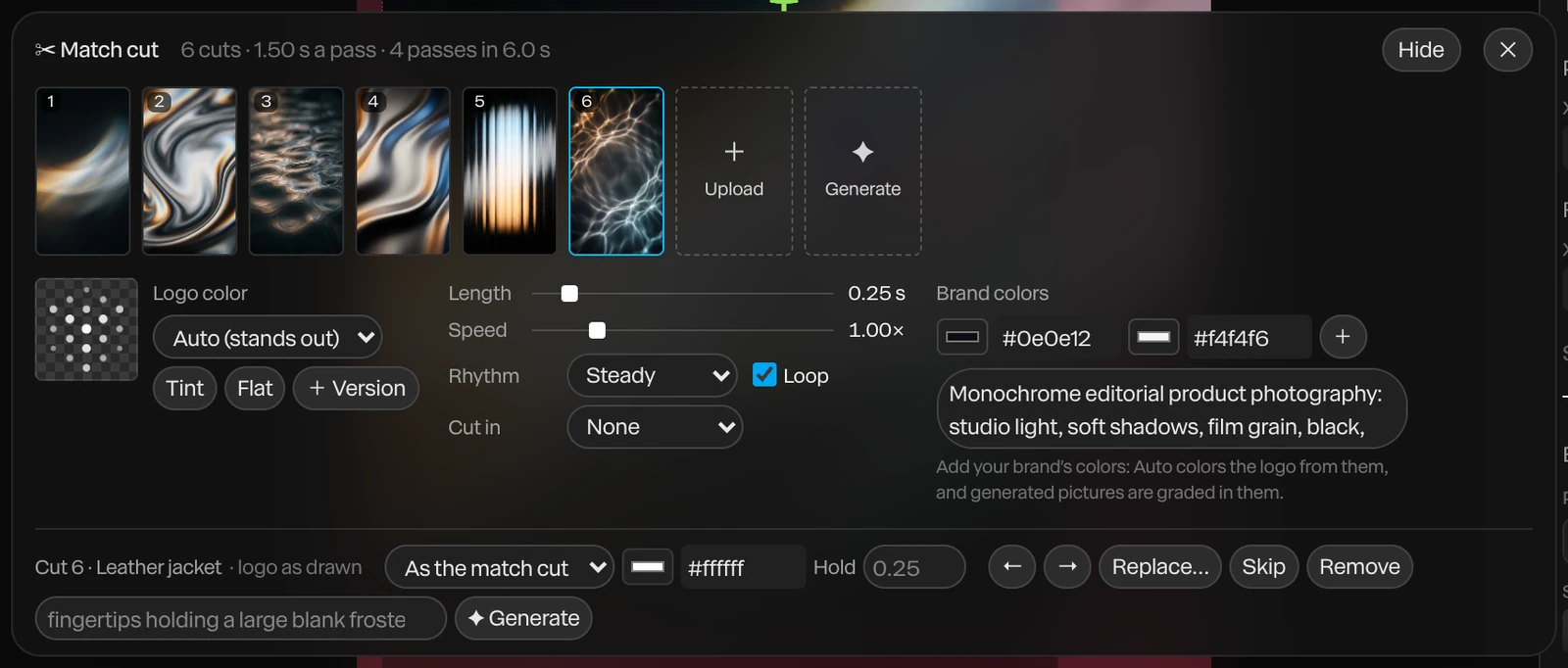Click the Cut 6 Leather jacket label
The image size is (1568, 668).
128,567
